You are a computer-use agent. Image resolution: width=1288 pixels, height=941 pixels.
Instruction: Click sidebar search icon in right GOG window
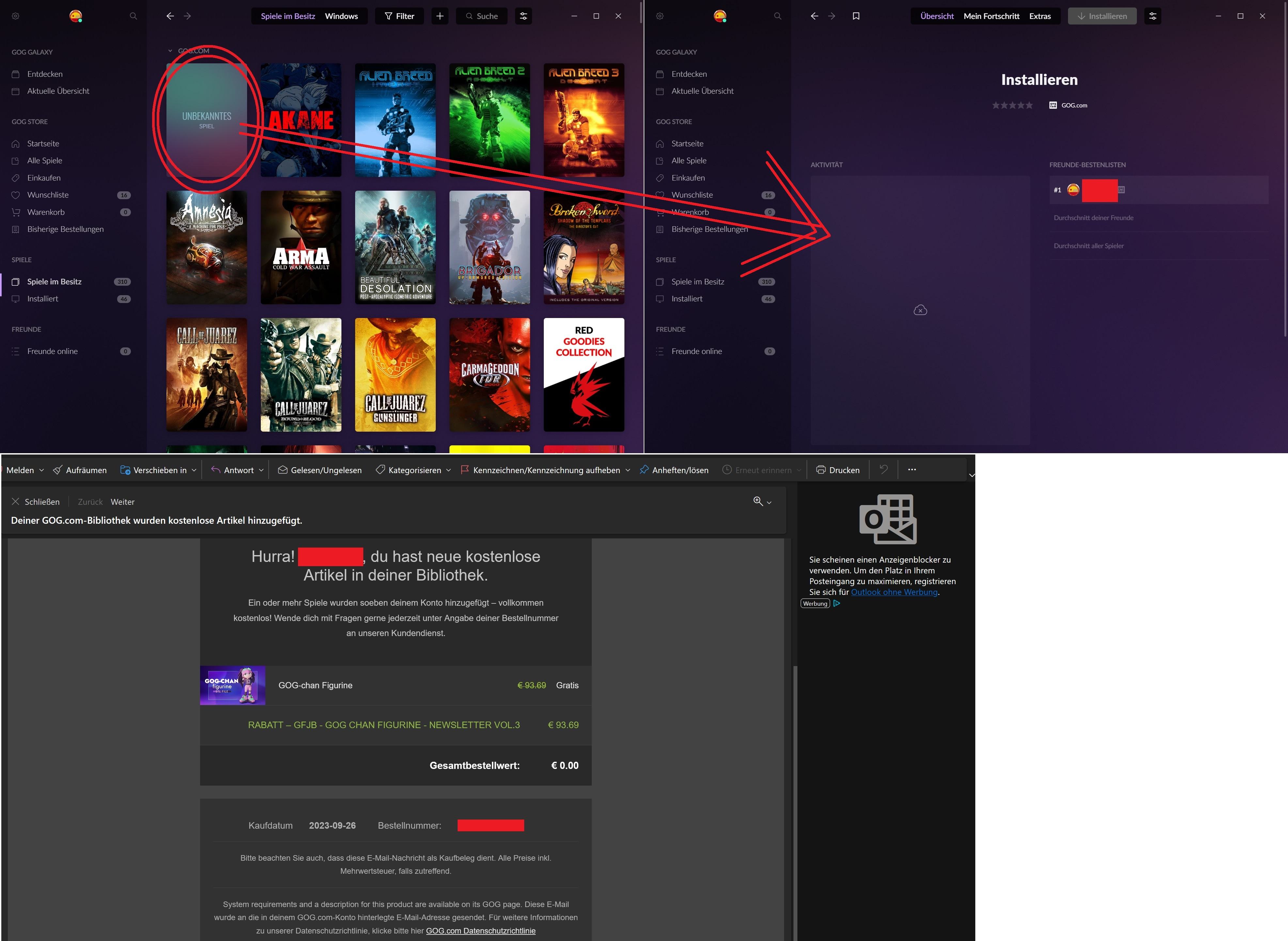777,16
